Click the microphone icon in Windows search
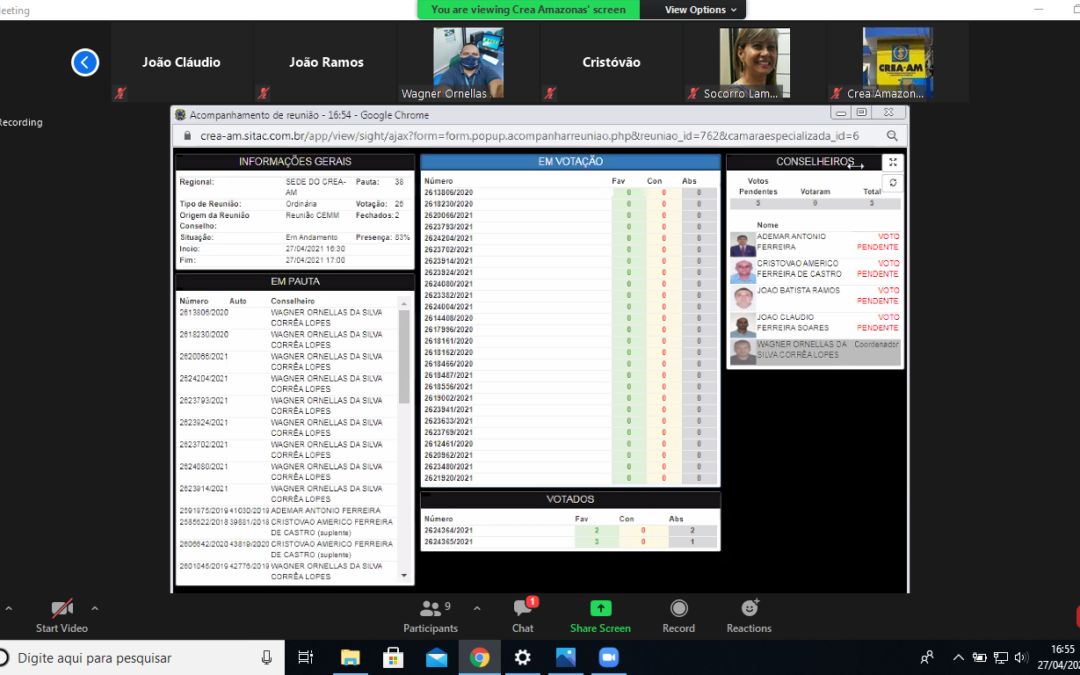 coord(267,658)
